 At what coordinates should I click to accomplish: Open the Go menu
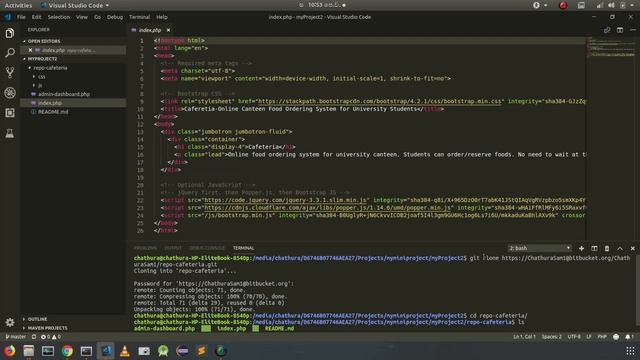[97, 17]
